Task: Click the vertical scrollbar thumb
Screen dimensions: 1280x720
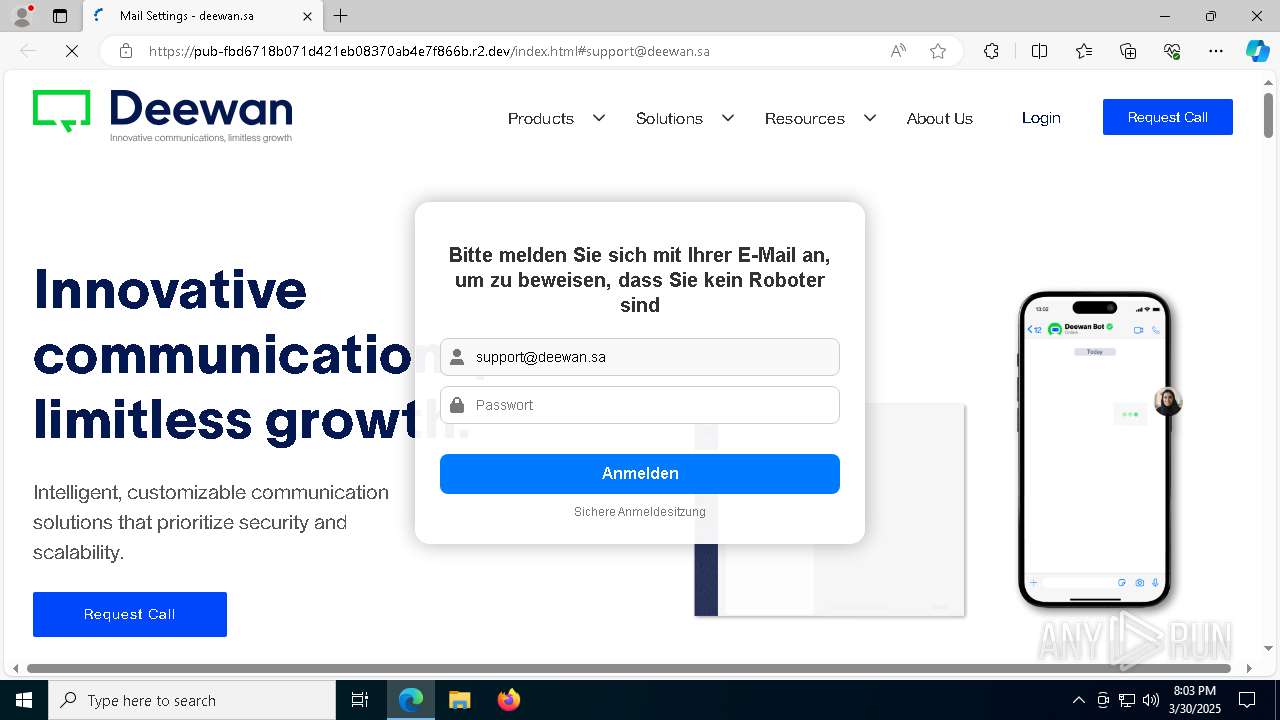Action: (1268, 117)
